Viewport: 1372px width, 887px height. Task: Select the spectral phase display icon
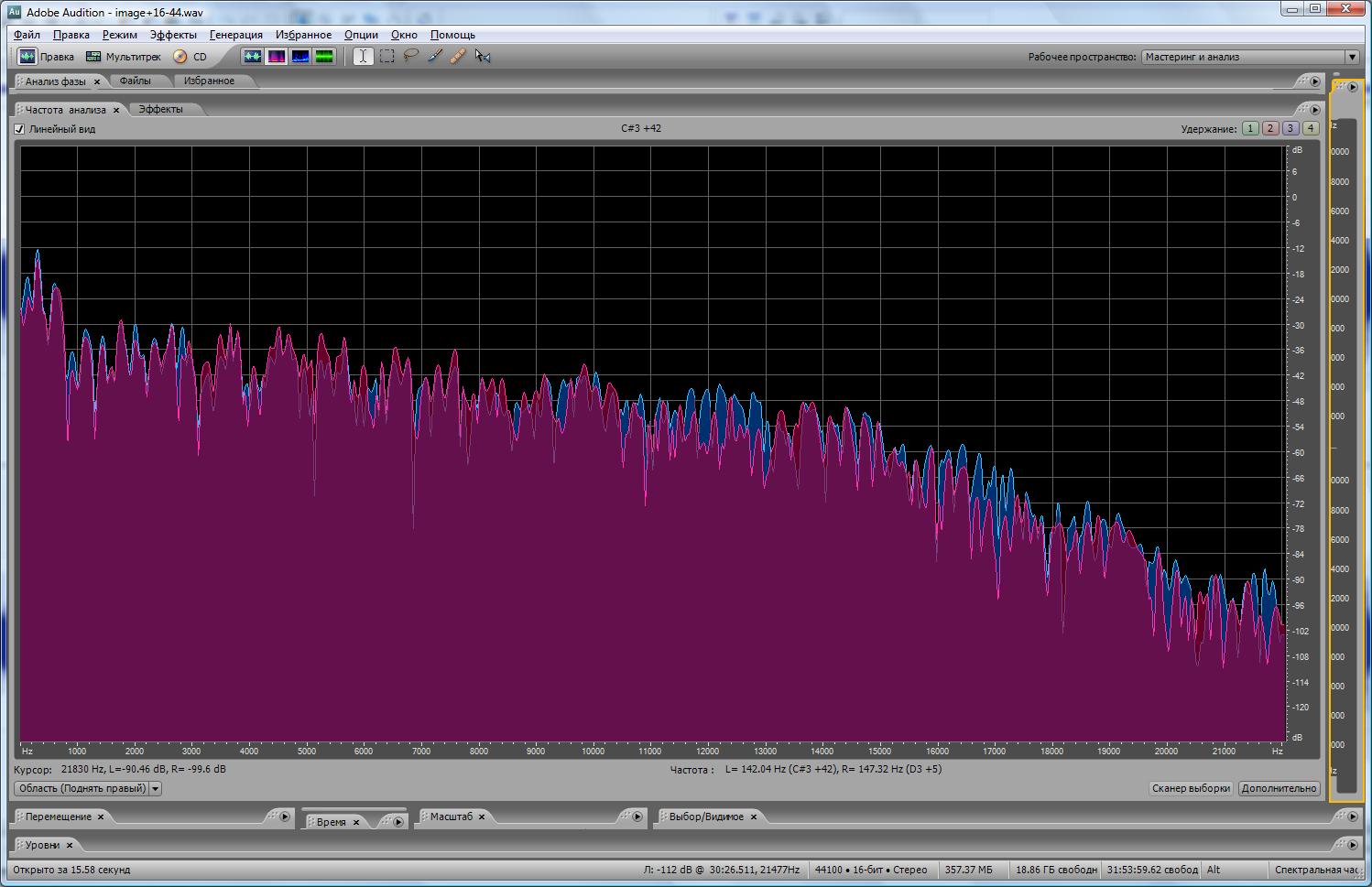324,57
